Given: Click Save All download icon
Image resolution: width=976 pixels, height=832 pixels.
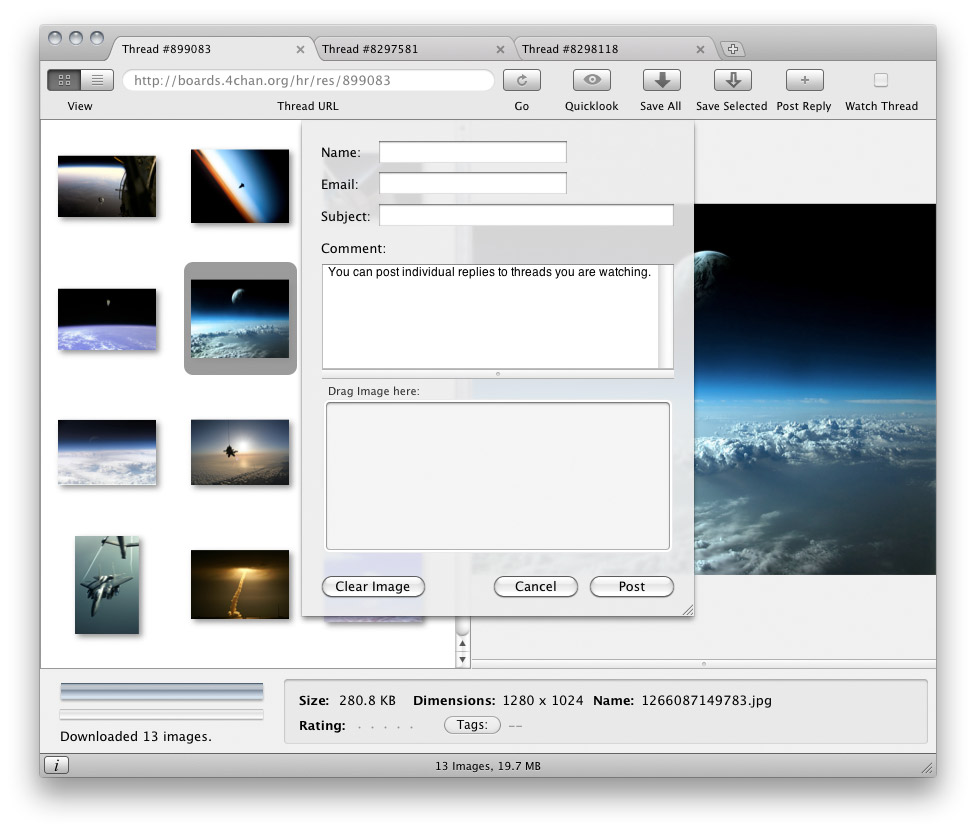Looking at the screenshot, I should click(661, 80).
